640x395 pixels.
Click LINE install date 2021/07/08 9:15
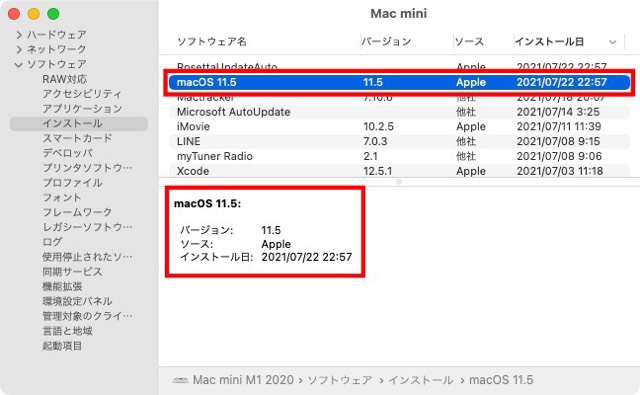click(x=558, y=141)
